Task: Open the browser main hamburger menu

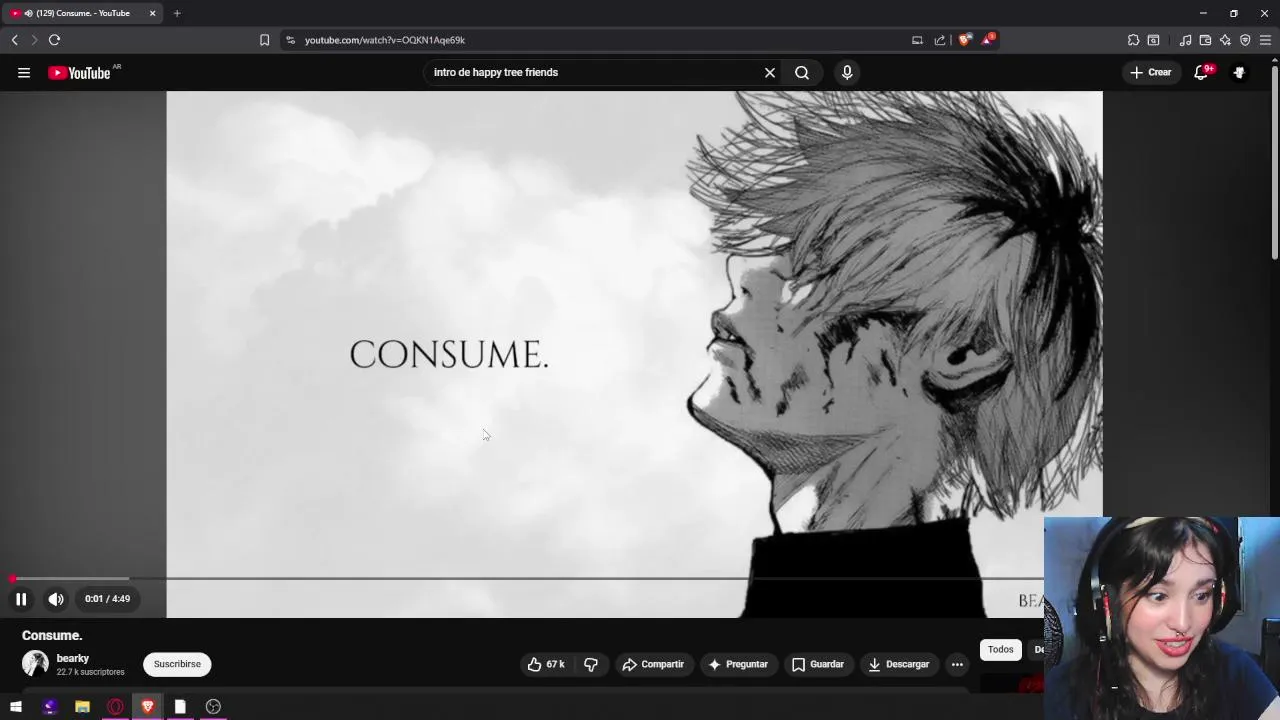Action: tap(1265, 40)
